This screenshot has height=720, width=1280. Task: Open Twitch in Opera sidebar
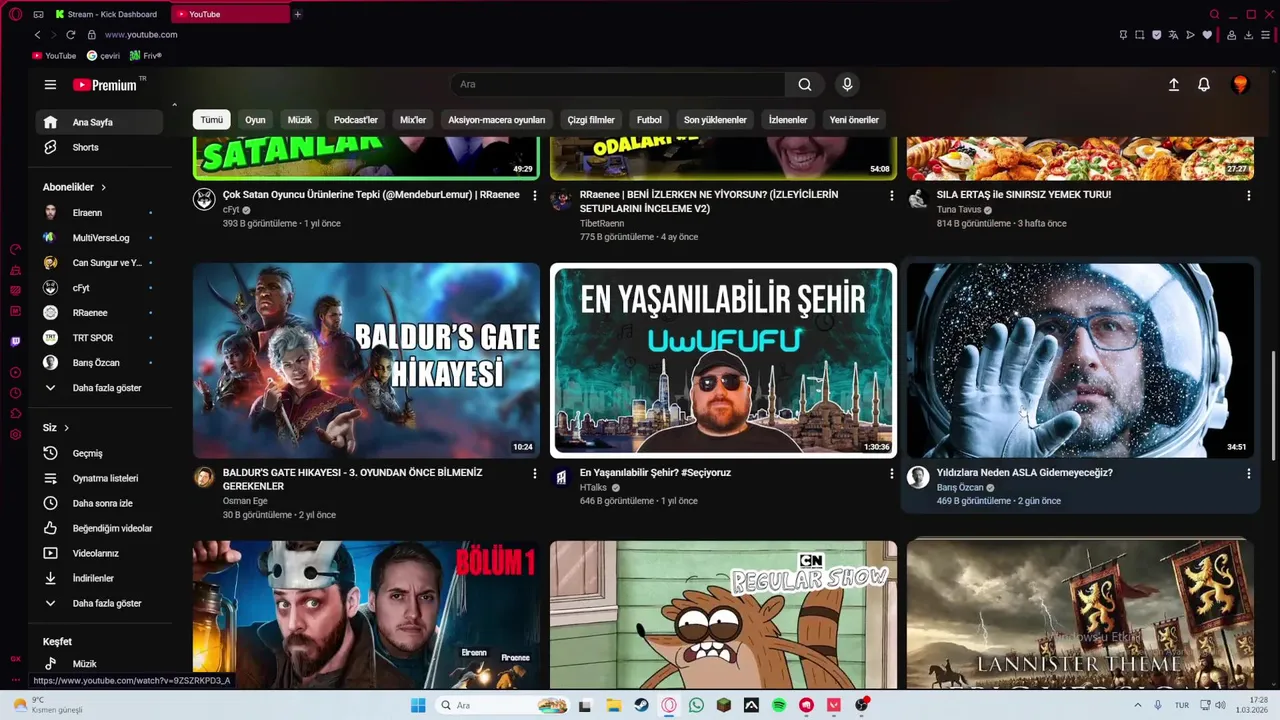pyautogui.click(x=15, y=342)
